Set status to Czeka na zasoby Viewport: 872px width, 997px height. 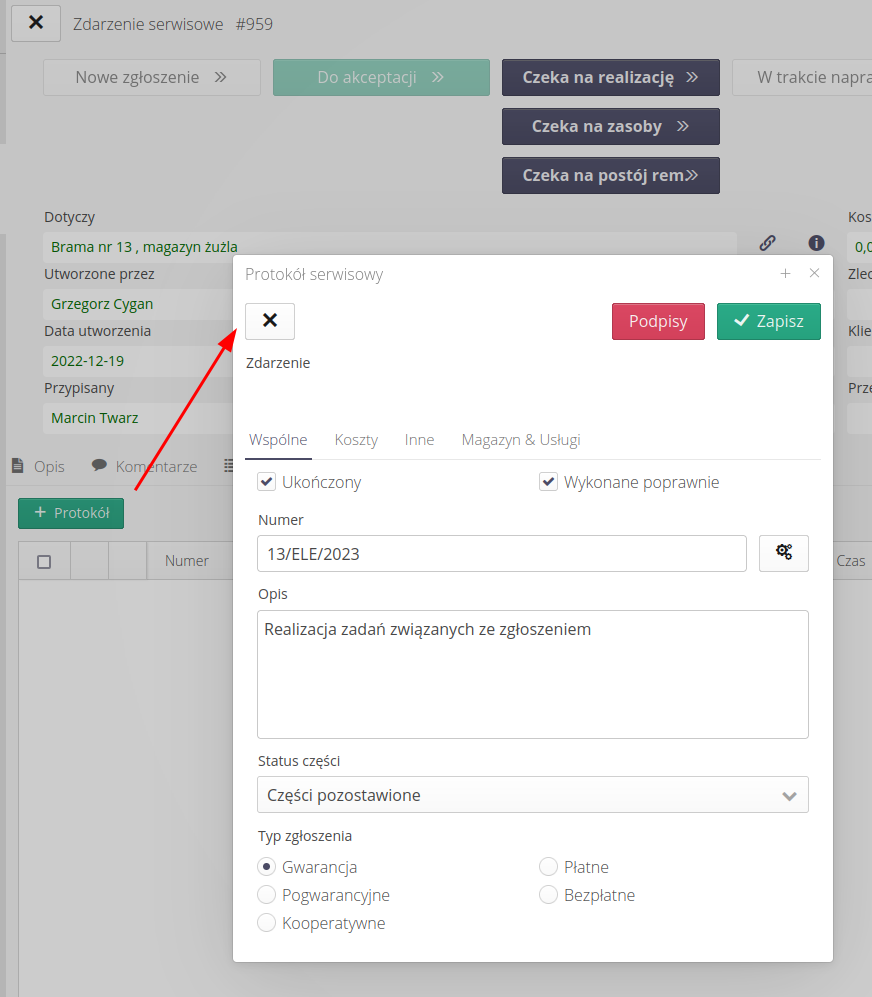(x=610, y=126)
